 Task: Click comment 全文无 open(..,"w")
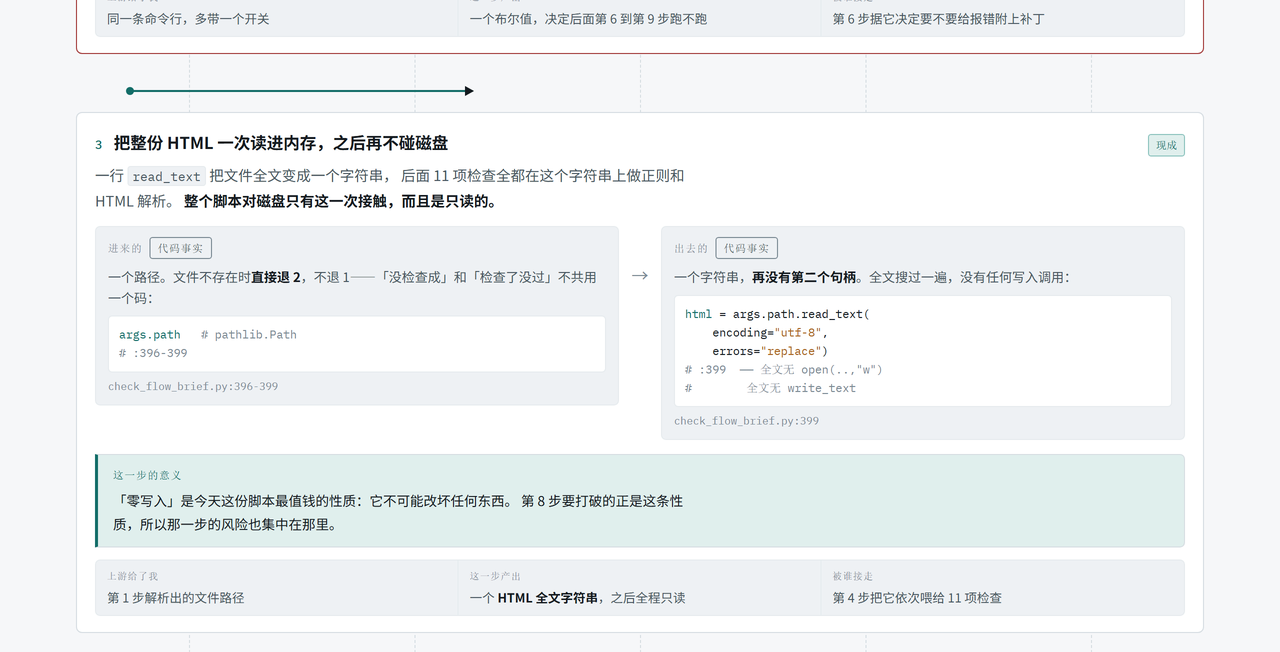pos(821,369)
